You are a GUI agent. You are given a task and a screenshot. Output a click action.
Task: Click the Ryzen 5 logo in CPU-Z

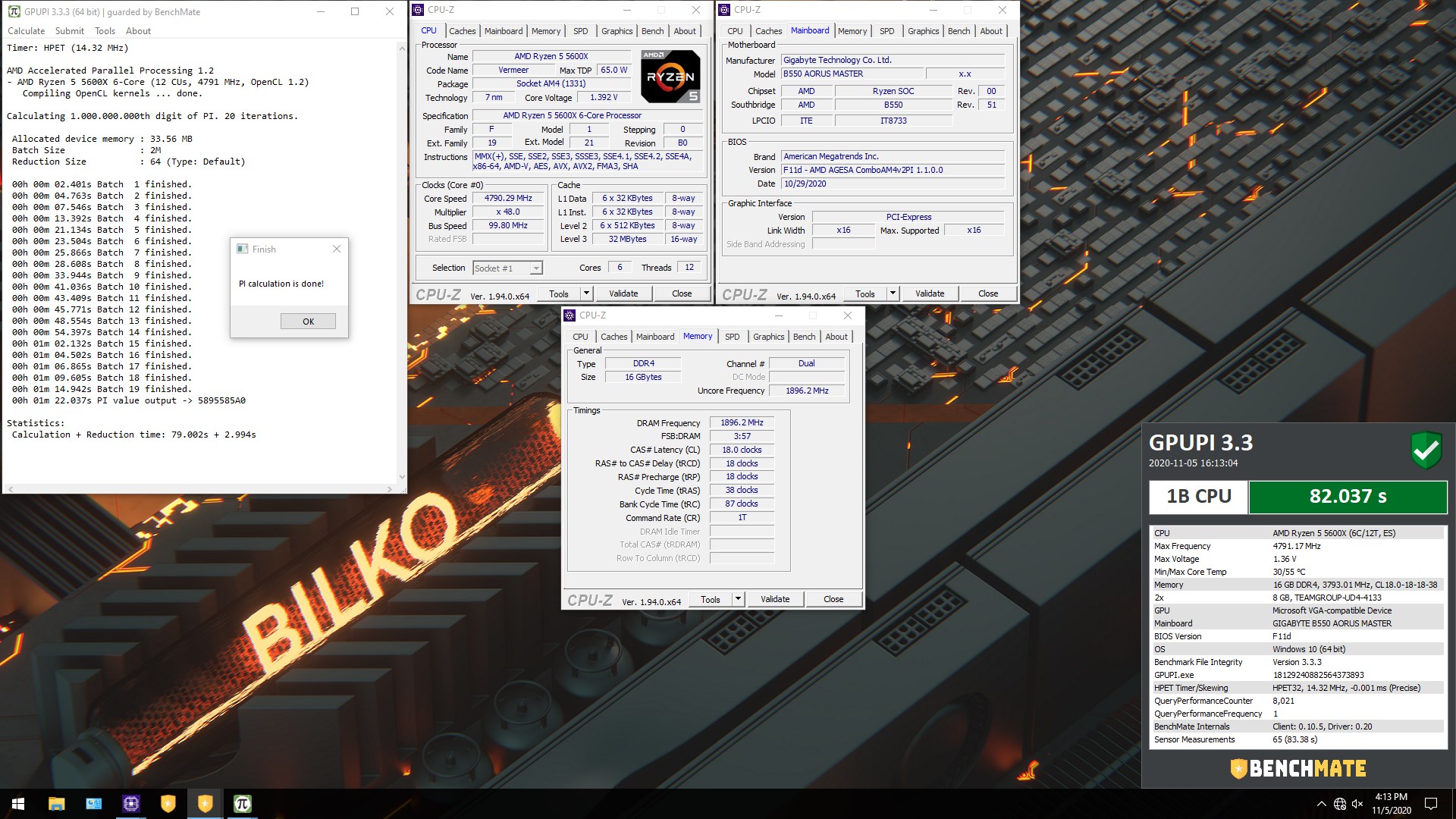click(670, 77)
